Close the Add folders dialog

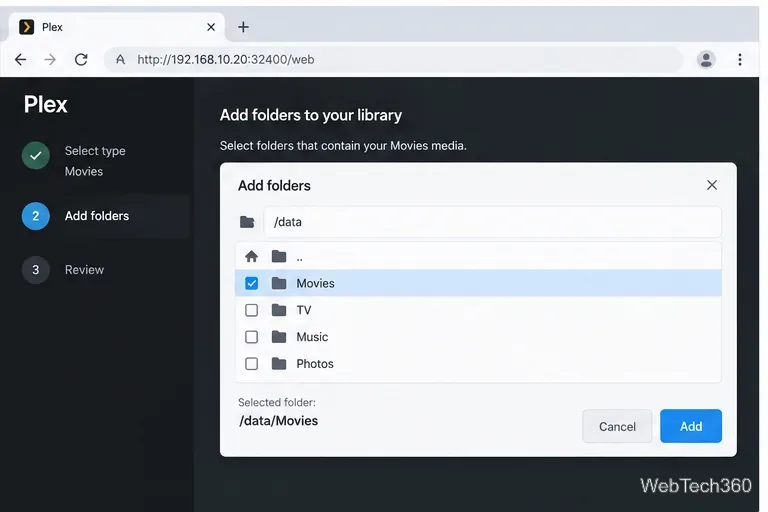pyautogui.click(x=712, y=185)
